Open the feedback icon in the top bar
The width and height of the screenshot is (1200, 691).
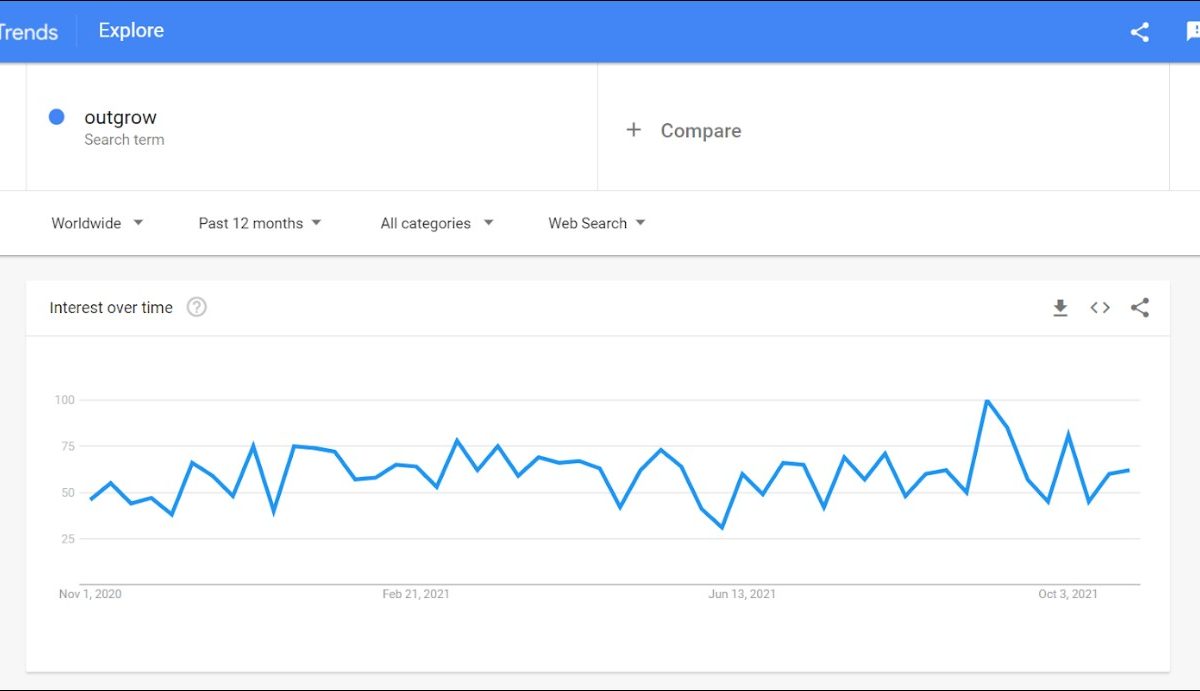(1192, 32)
